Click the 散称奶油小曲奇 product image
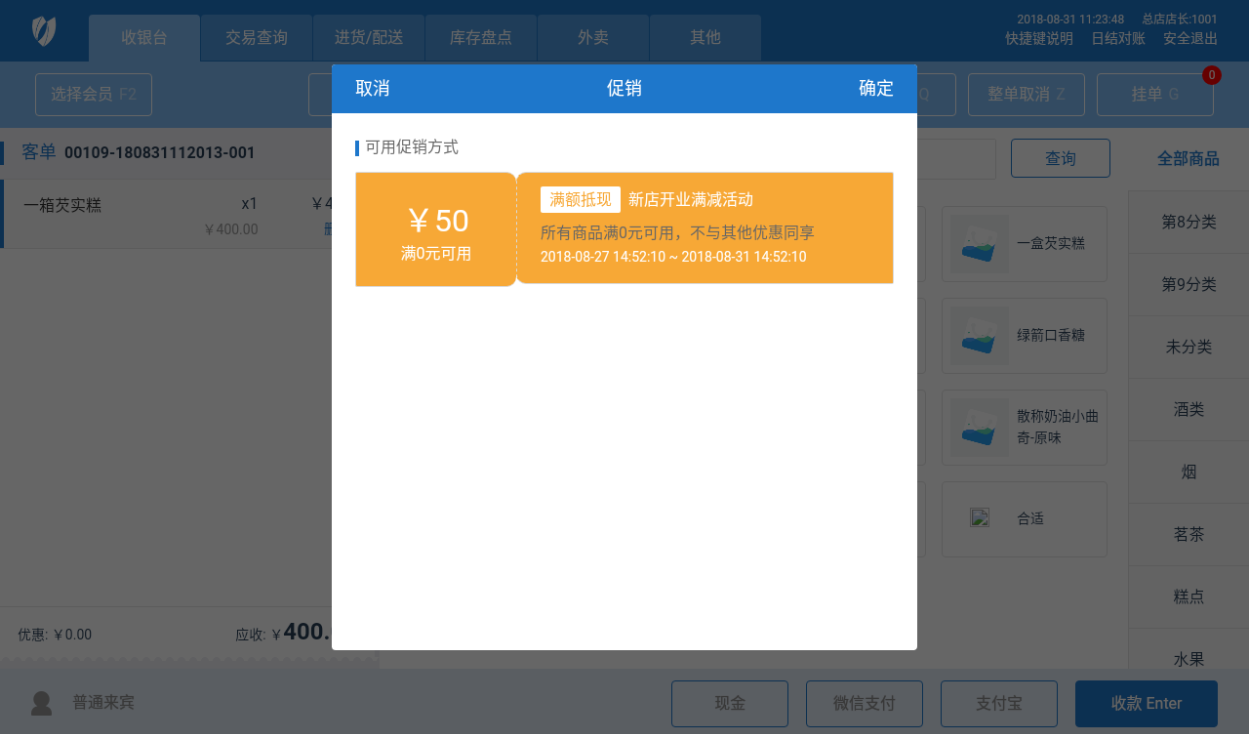This screenshot has height=734, width=1249. coord(979,428)
